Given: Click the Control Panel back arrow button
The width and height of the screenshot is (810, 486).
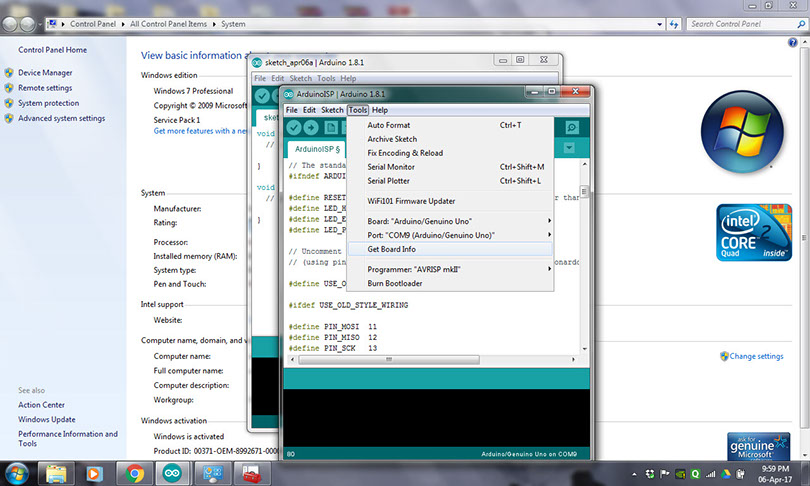Looking at the screenshot, I should [x=10, y=24].
